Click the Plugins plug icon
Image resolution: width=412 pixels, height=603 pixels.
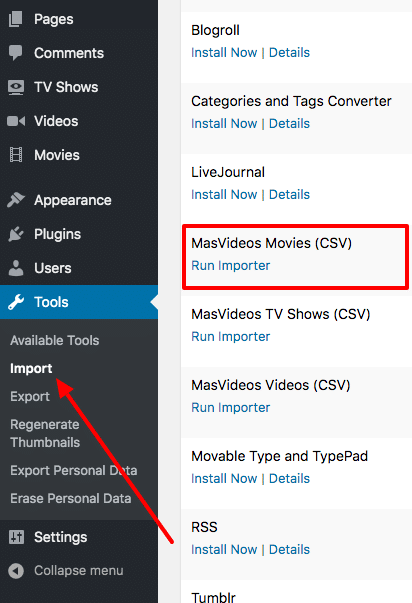[x=16, y=234]
